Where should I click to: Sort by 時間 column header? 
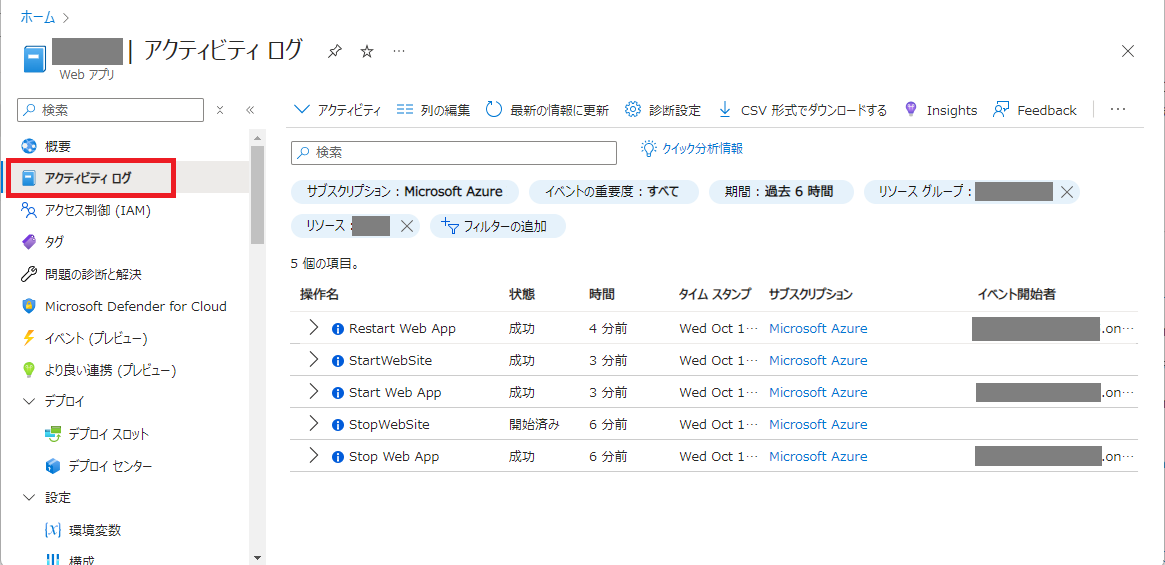coord(602,294)
